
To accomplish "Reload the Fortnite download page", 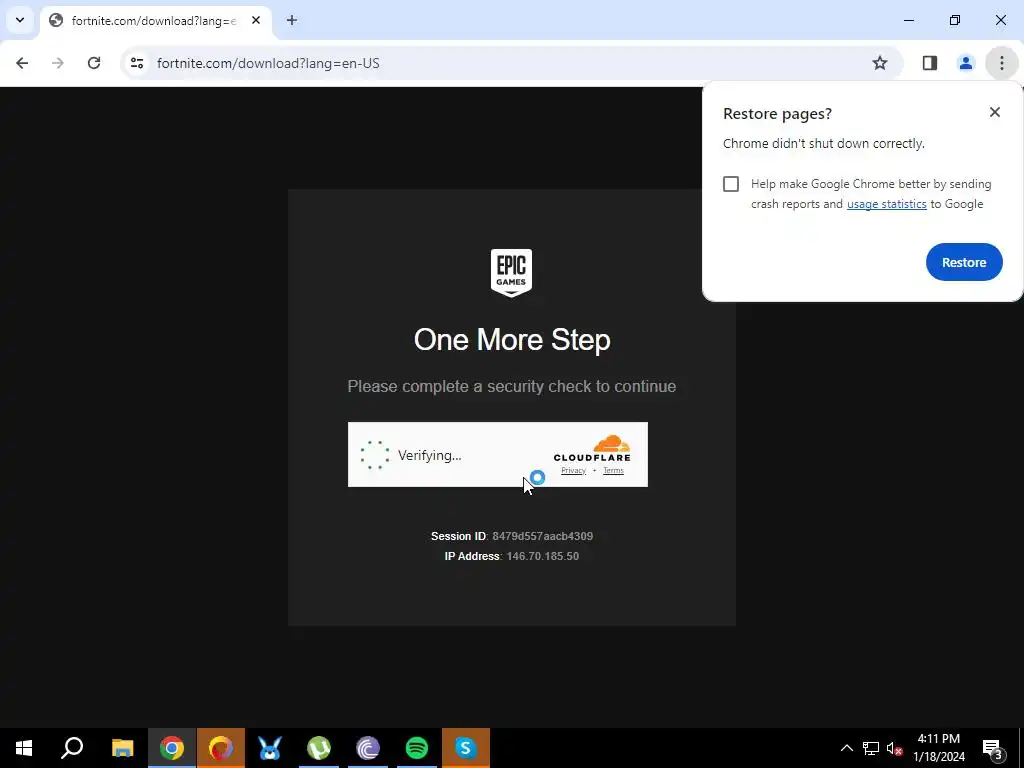I will (x=94, y=63).
